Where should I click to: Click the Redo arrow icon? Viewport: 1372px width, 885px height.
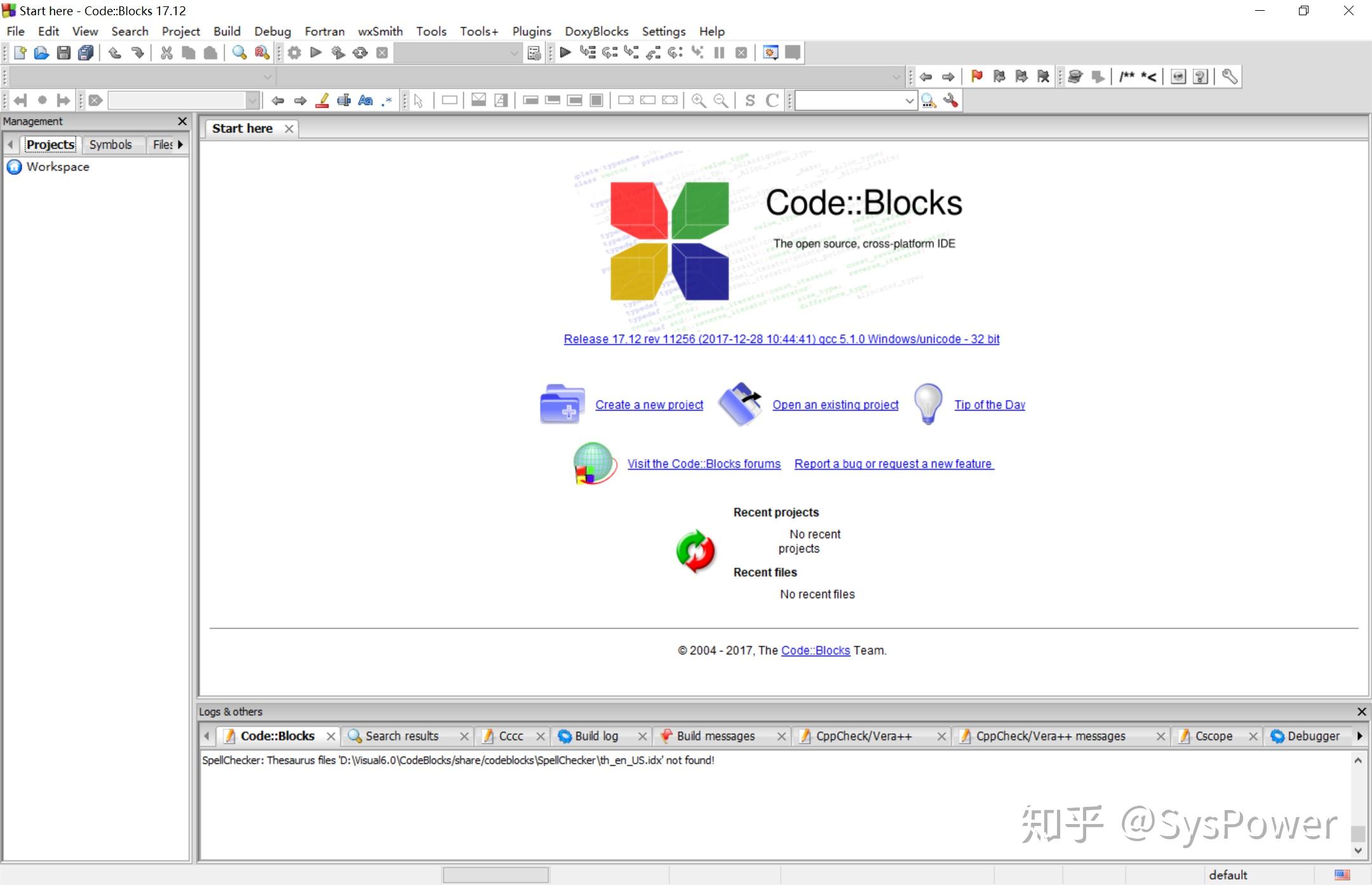tap(137, 53)
